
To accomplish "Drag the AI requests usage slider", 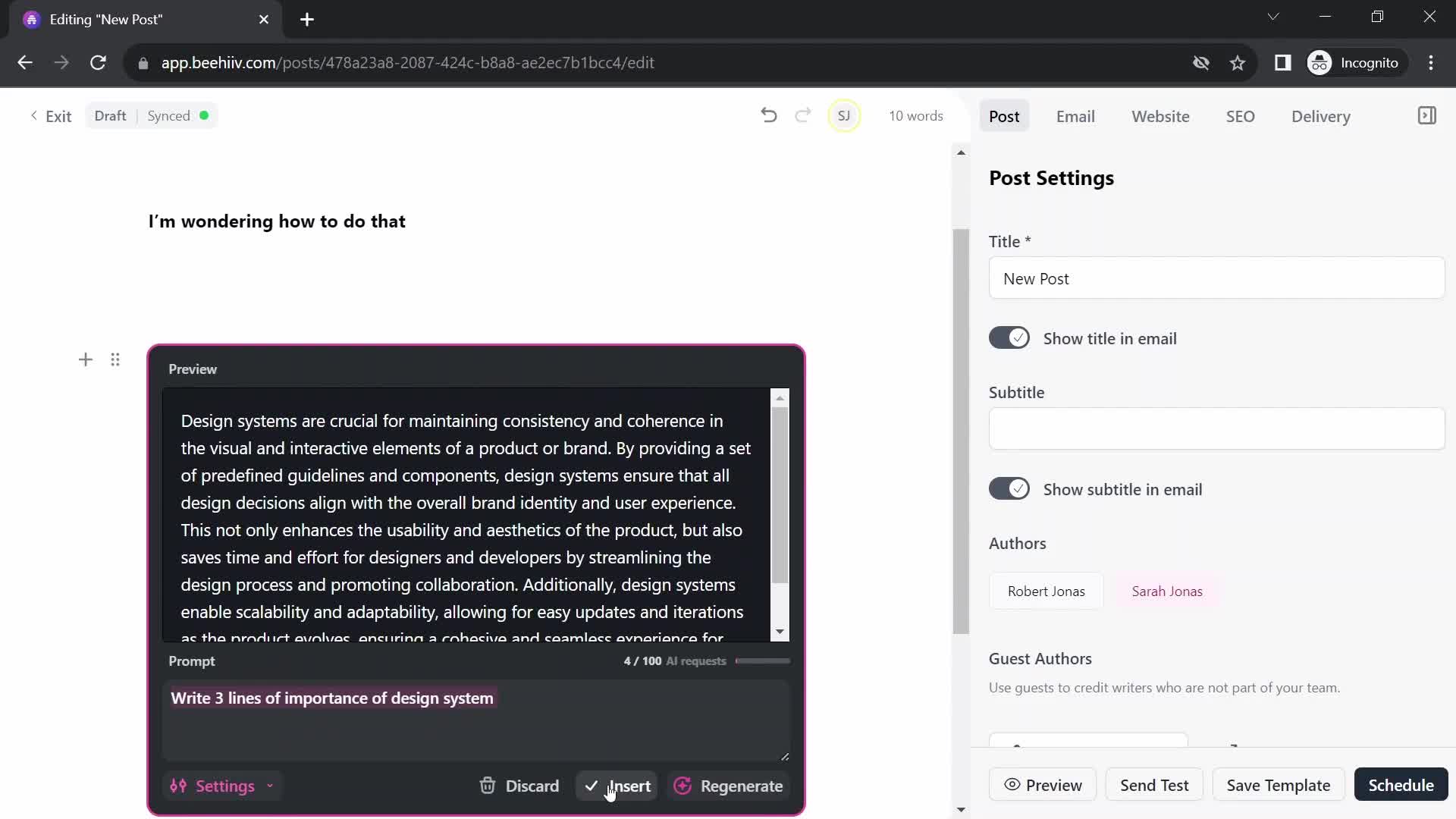I will click(x=761, y=661).
